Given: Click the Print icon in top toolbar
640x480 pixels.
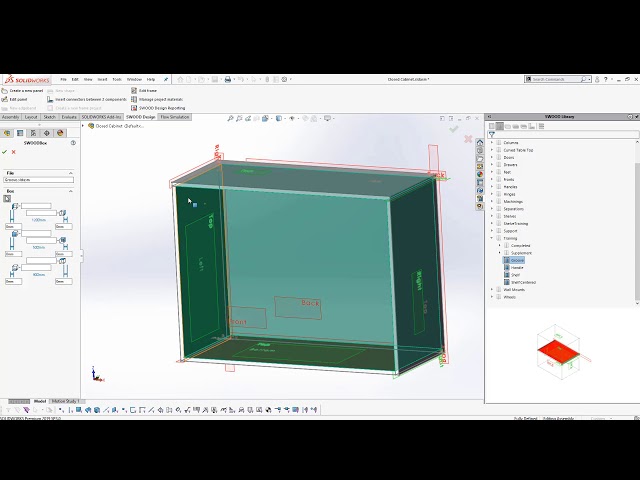Looking at the screenshot, I should tap(228, 80).
